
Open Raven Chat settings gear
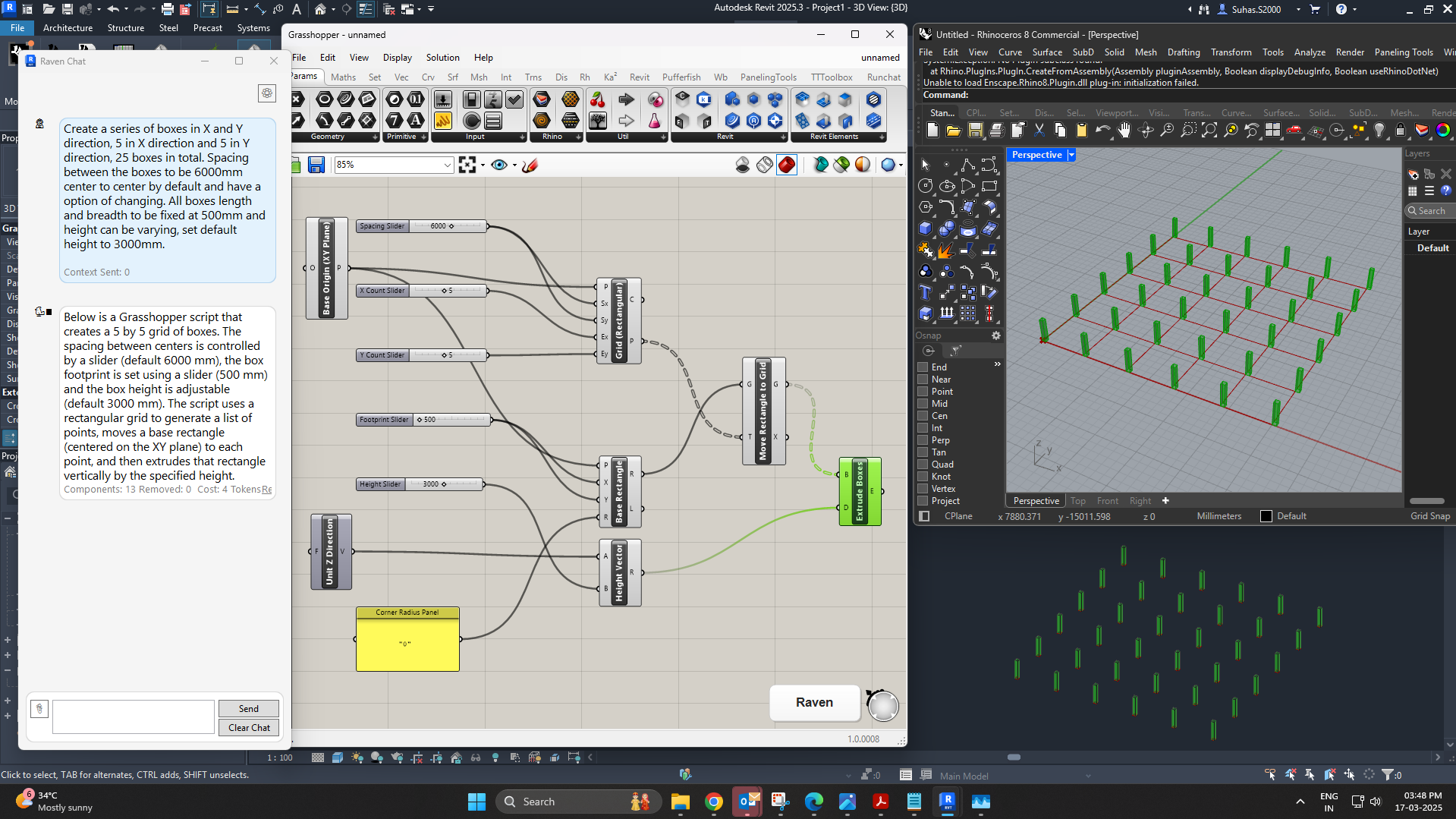[267, 93]
